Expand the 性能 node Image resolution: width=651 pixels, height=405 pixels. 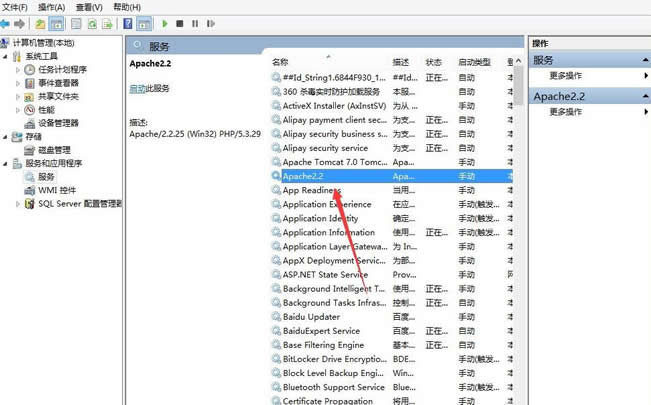coord(17,110)
